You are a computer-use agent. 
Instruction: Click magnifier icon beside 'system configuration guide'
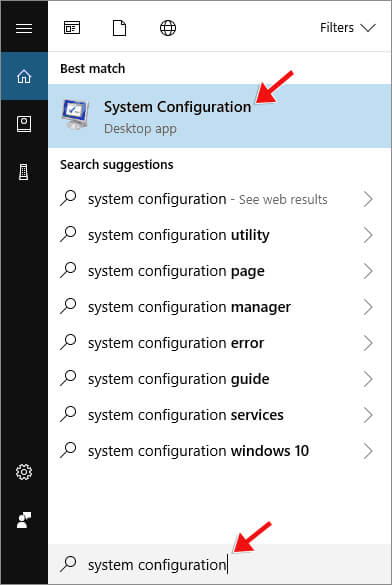pos(69,378)
